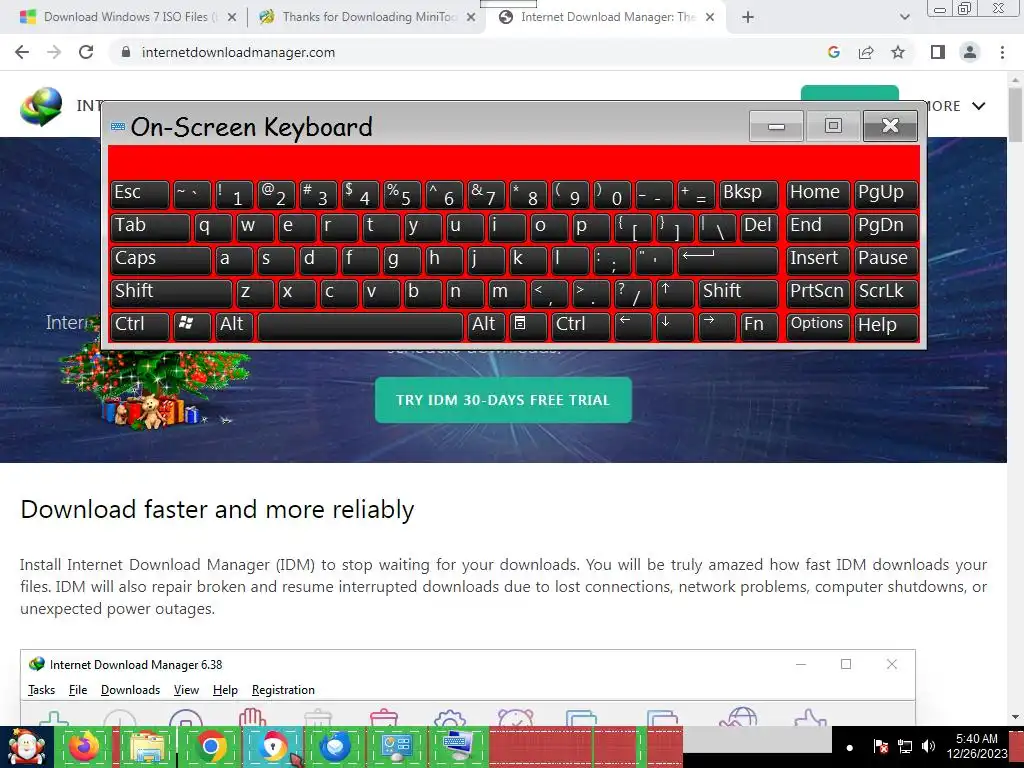Click Windows logo key on On-Screen Keyboard
This screenshot has height=768, width=1024.
tap(192, 325)
